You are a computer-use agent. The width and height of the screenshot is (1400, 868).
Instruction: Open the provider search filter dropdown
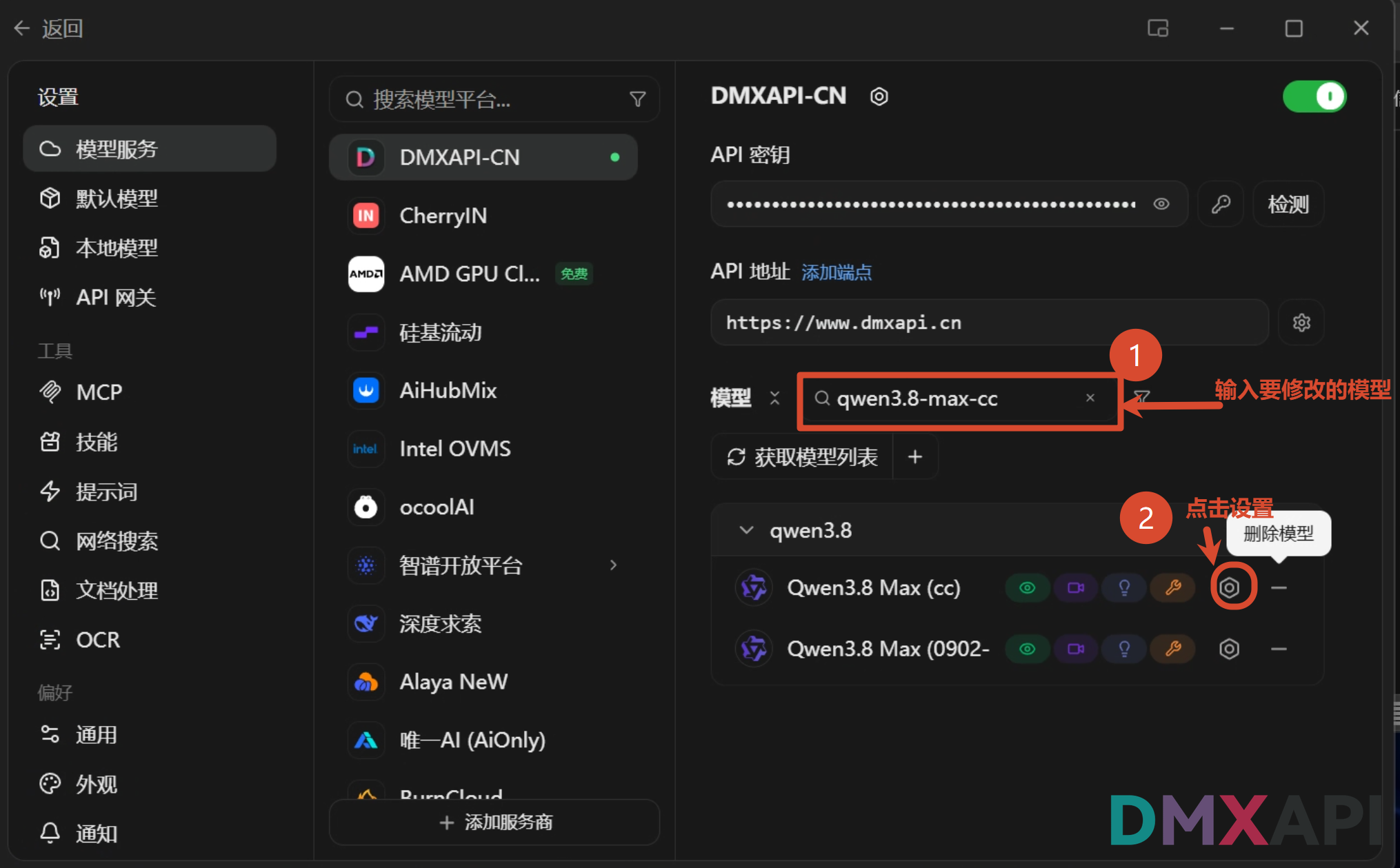click(x=638, y=100)
